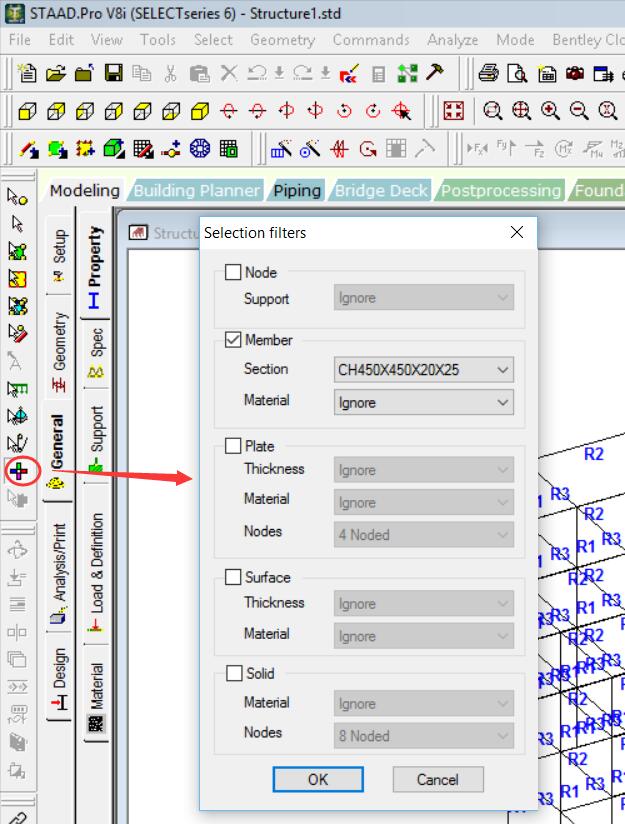Click the green 3D block icon in the third toolbar
The image size is (625, 824).
114,149
